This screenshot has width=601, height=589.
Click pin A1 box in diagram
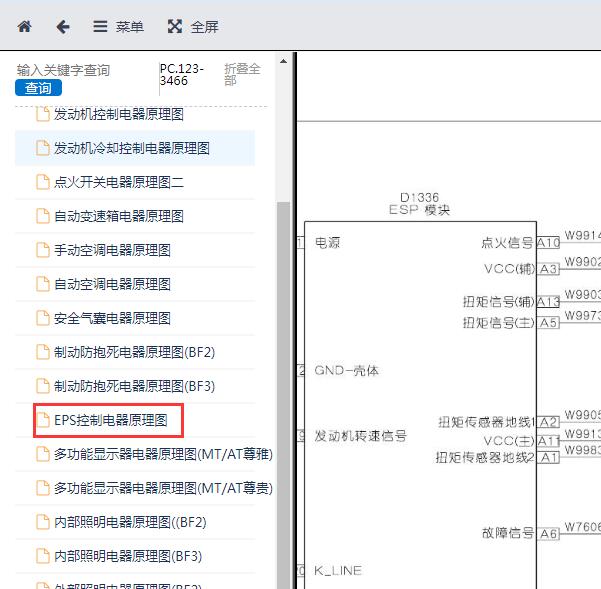[548, 458]
